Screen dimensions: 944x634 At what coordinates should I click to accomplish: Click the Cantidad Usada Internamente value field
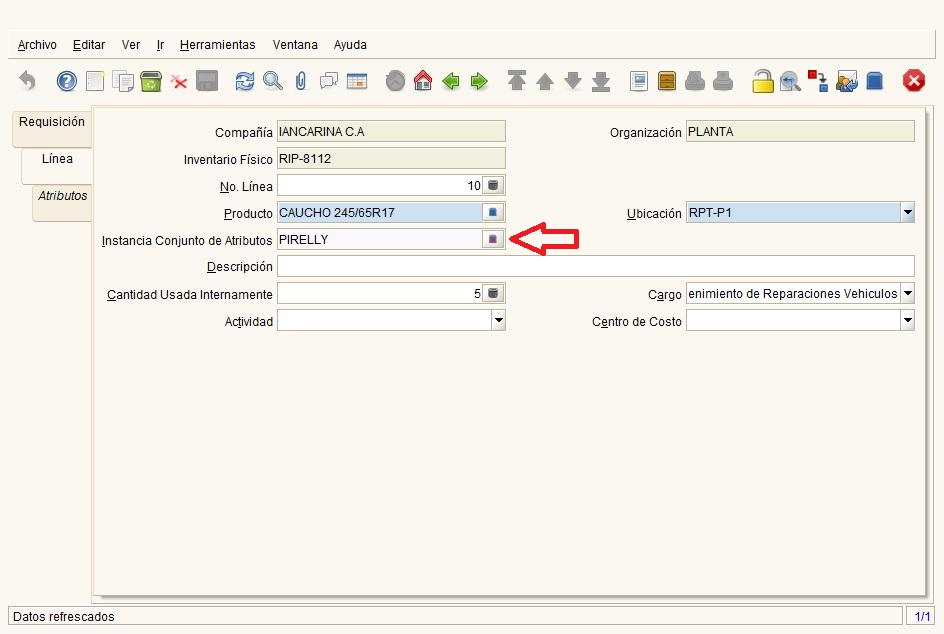(x=380, y=294)
